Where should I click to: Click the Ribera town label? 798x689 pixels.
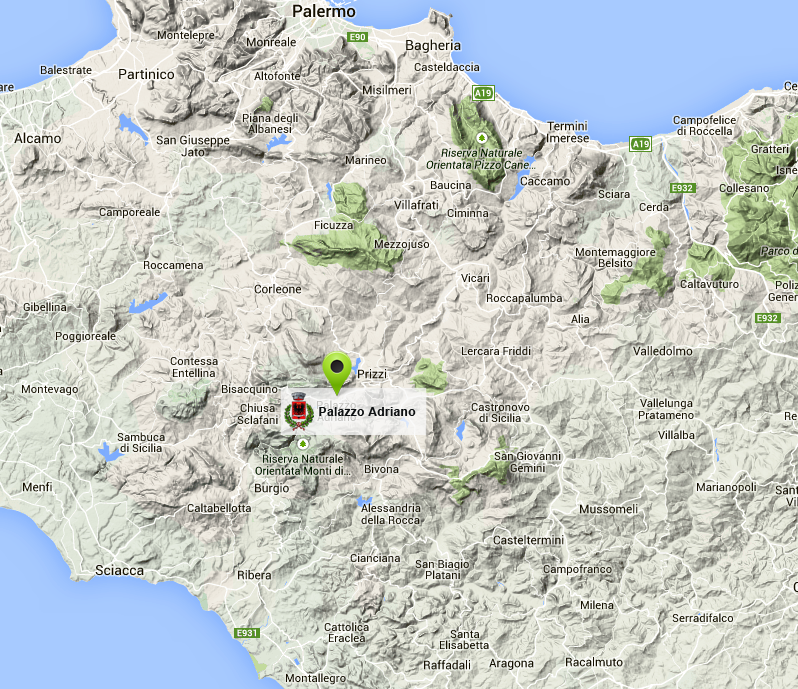pos(254,575)
